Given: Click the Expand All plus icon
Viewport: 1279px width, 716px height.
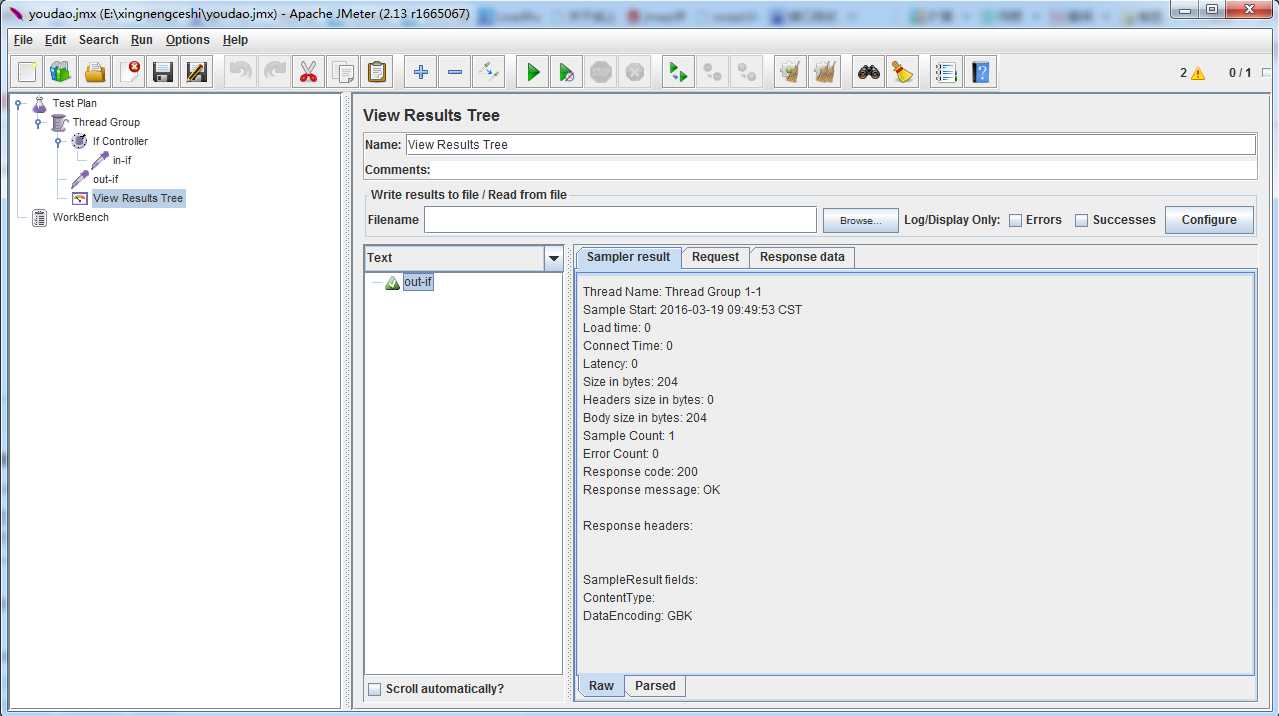Looking at the screenshot, I should (421, 72).
